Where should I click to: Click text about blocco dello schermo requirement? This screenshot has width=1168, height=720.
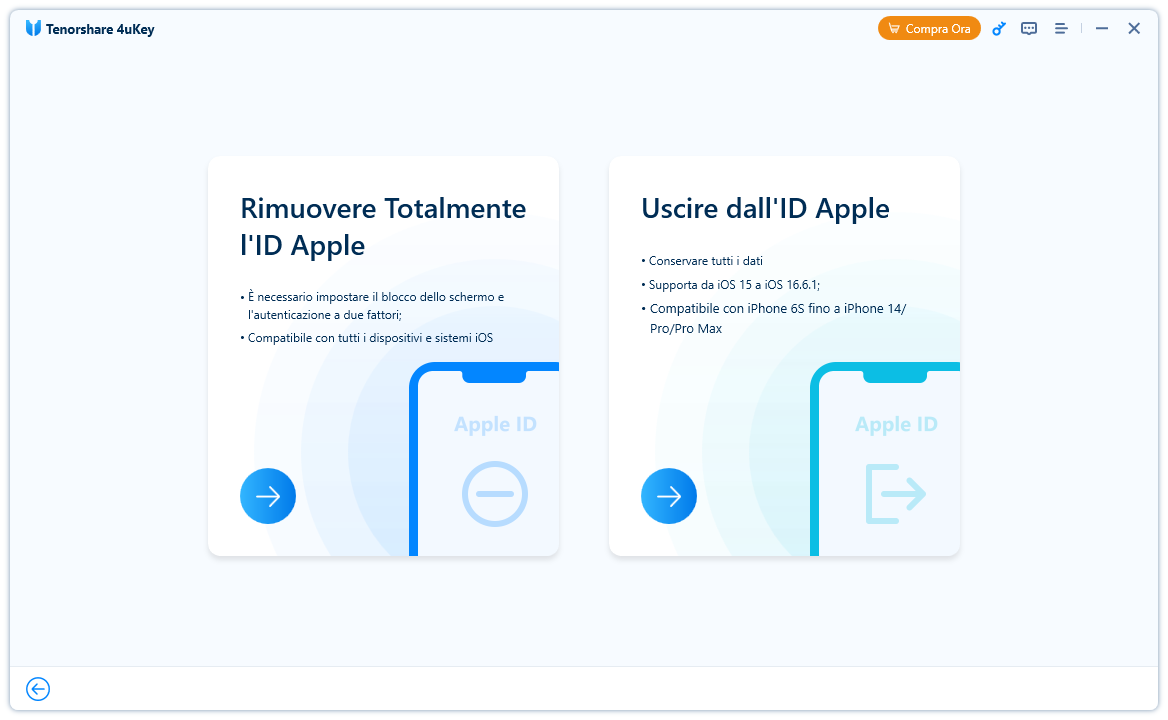pyautogui.click(x=375, y=305)
